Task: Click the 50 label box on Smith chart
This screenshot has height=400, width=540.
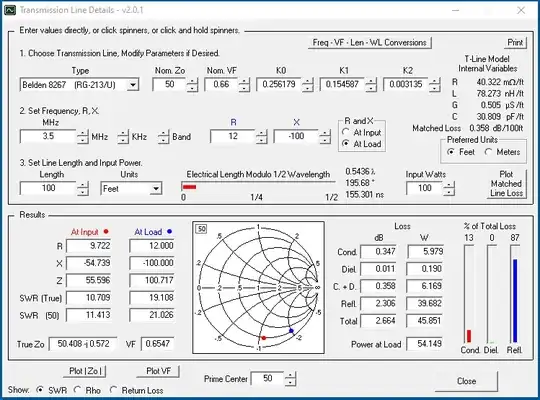Action: pyautogui.click(x=202, y=229)
